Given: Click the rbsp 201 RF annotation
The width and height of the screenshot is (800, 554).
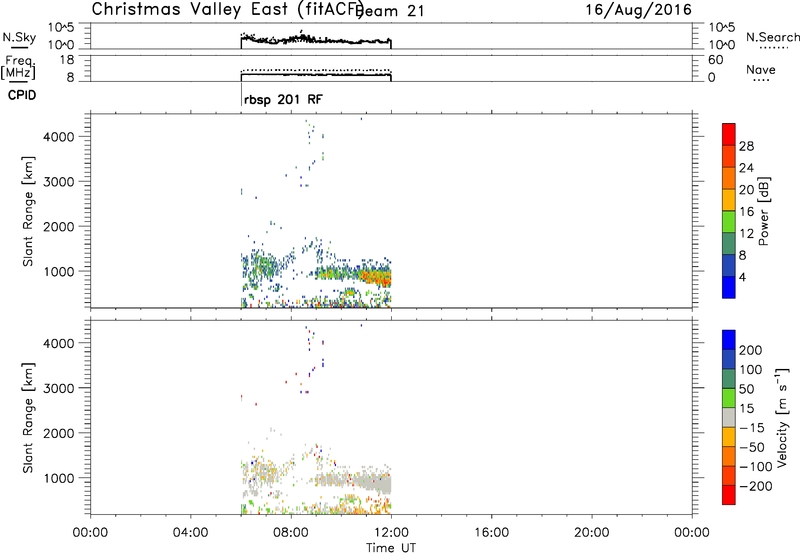Looking at the screenshot, I should point(283,99).
